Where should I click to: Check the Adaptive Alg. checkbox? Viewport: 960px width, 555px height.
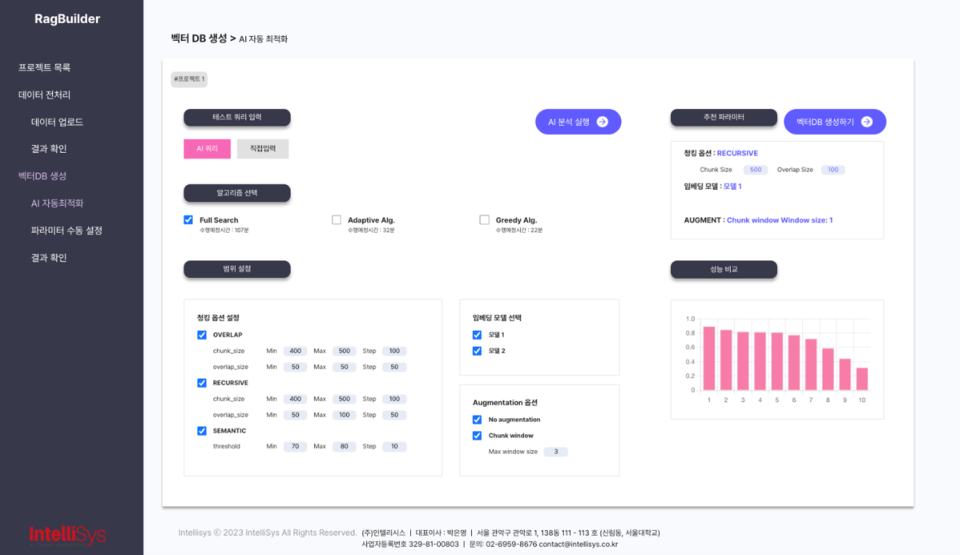point(337,220)
